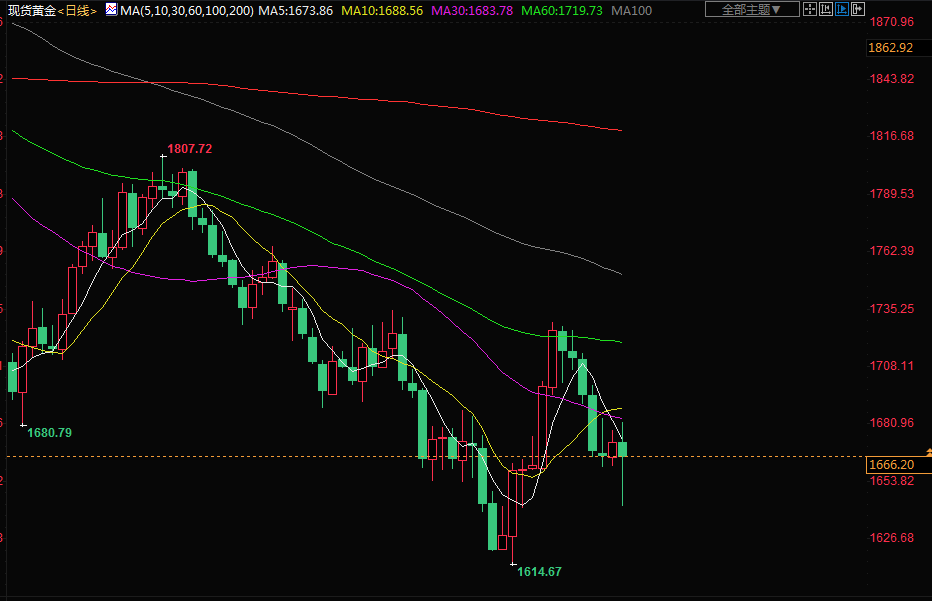Click the 1614.67 low price marker

(x=539, y=572)
